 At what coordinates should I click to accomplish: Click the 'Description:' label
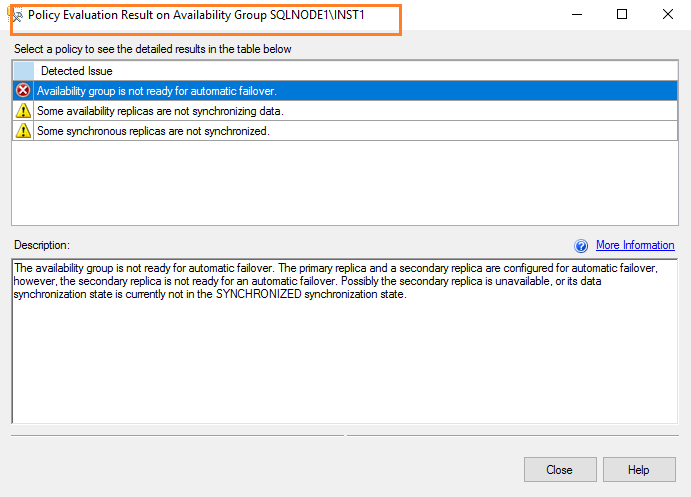(x=42, y=245)
